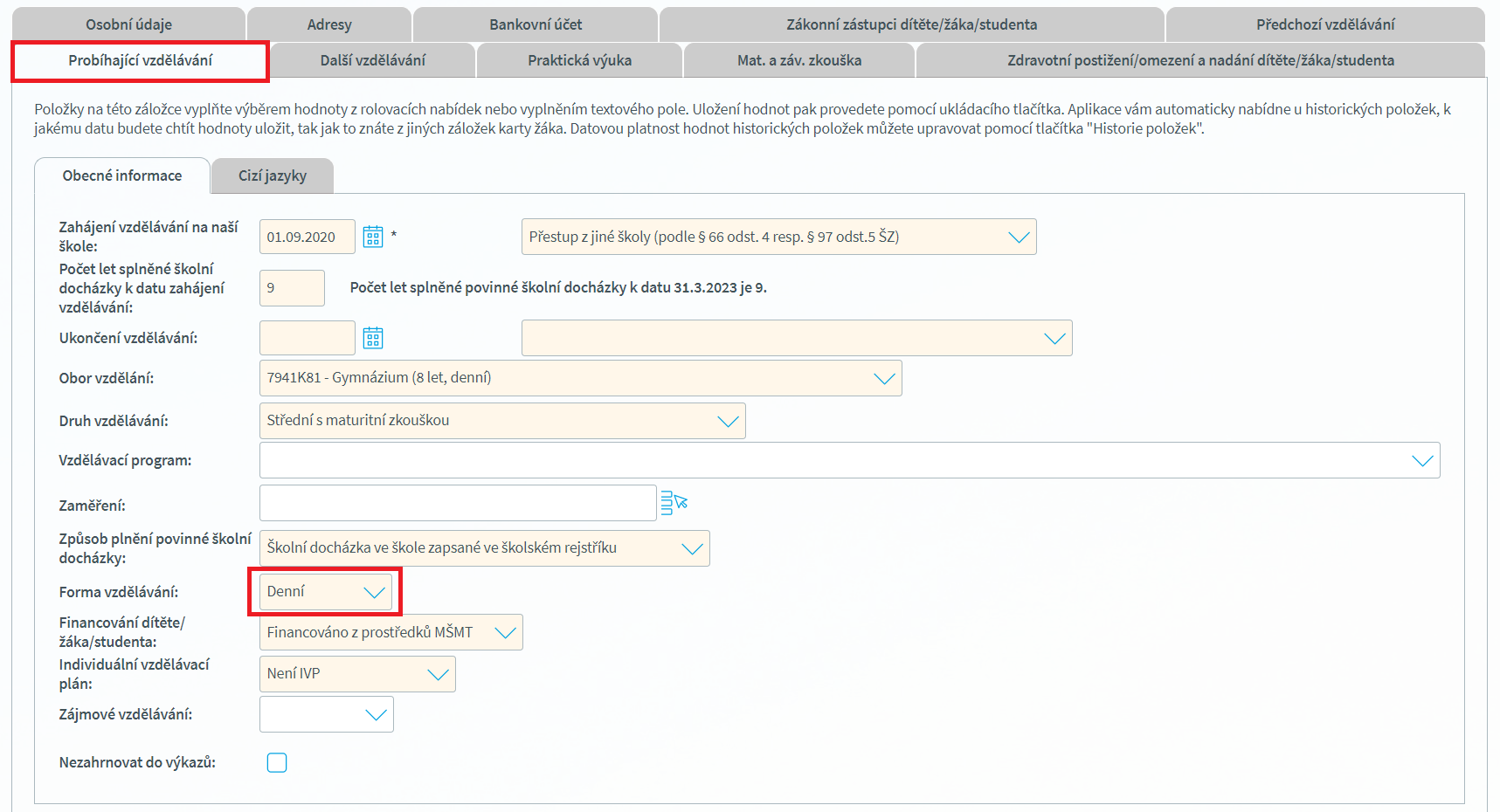Expand the Obor vzdělání Gymnázium dropdown
This screenshot has height=812, width=1500.
[x=580, y=378]
